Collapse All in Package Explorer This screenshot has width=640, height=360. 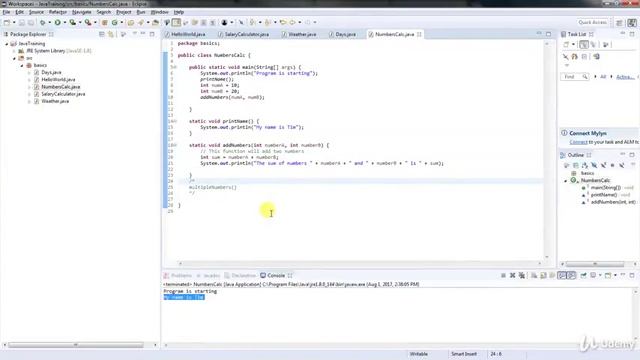102,34
